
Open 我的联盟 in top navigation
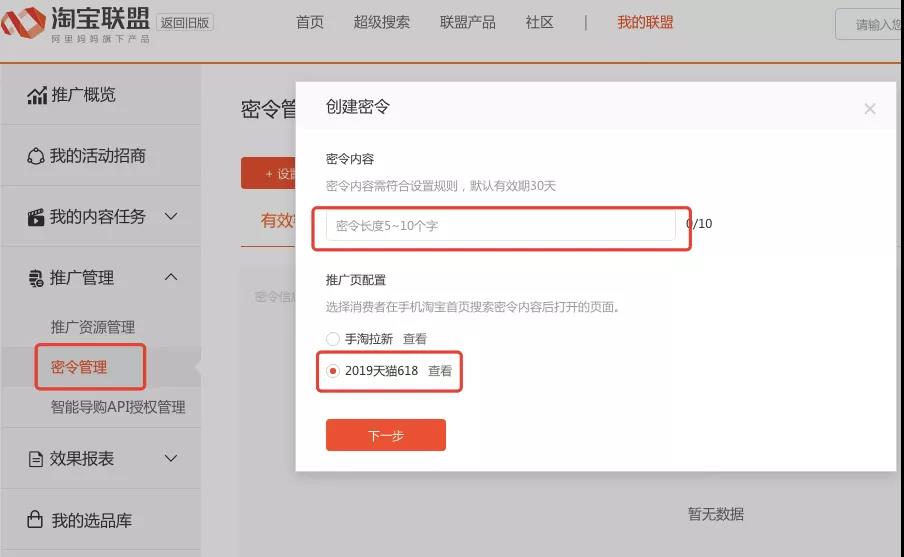(x=645, y=22)
